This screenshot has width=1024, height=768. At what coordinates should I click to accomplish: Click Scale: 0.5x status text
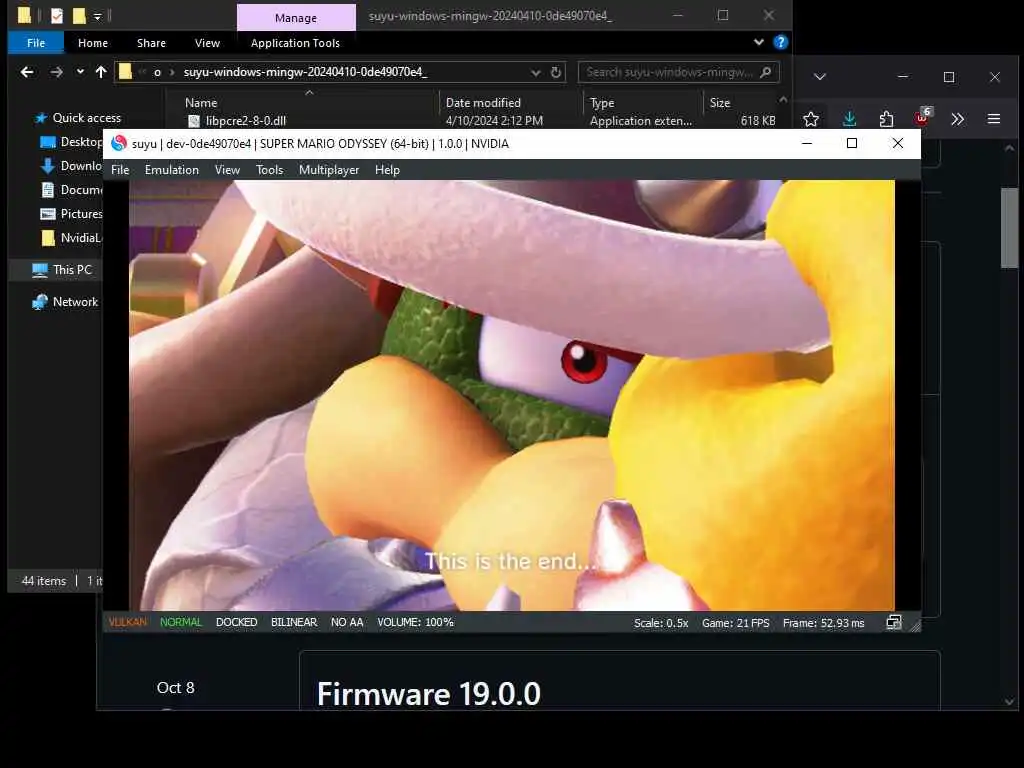(661, 623)
